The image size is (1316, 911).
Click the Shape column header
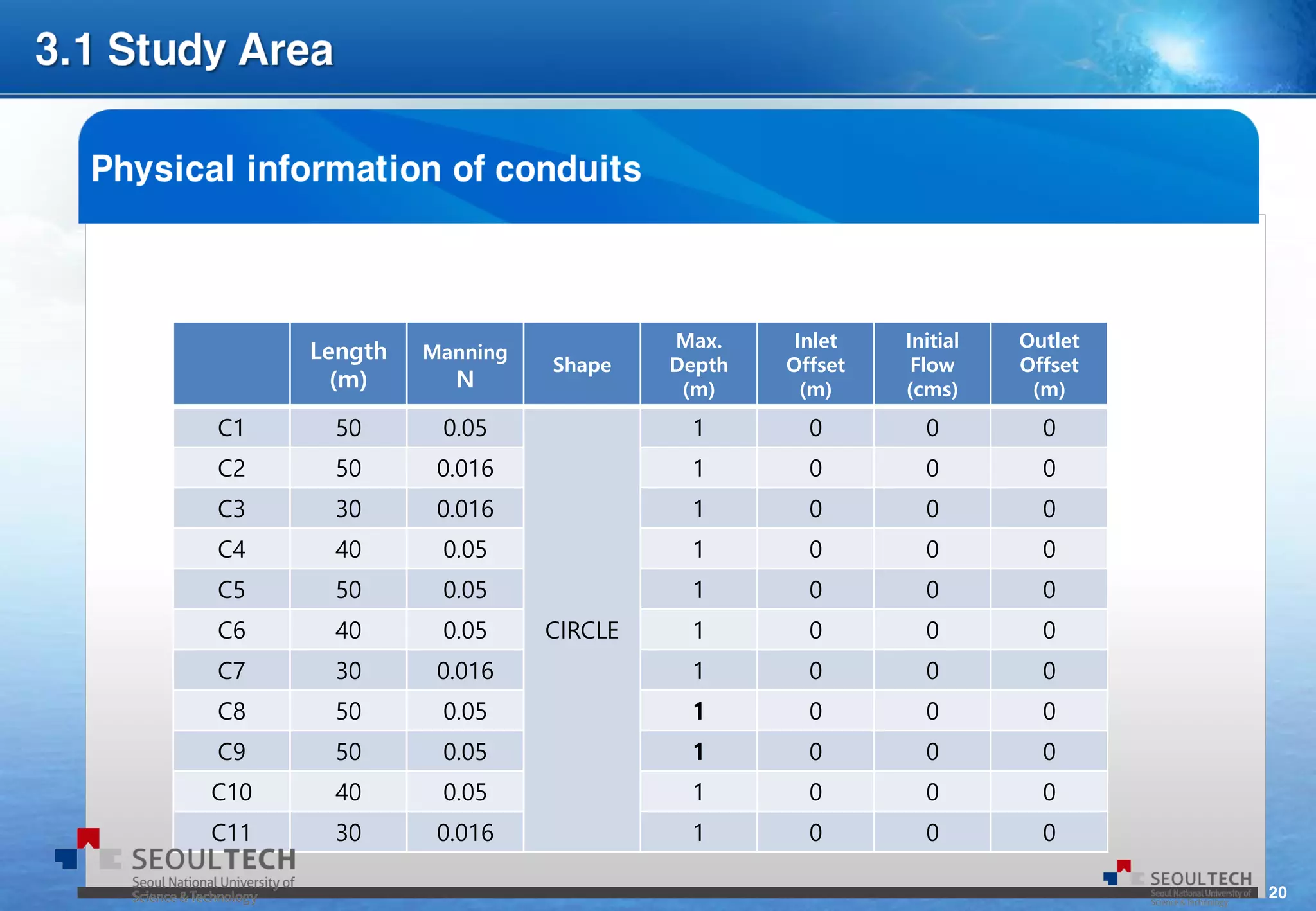pyautogui.click(x=582, y=365)
